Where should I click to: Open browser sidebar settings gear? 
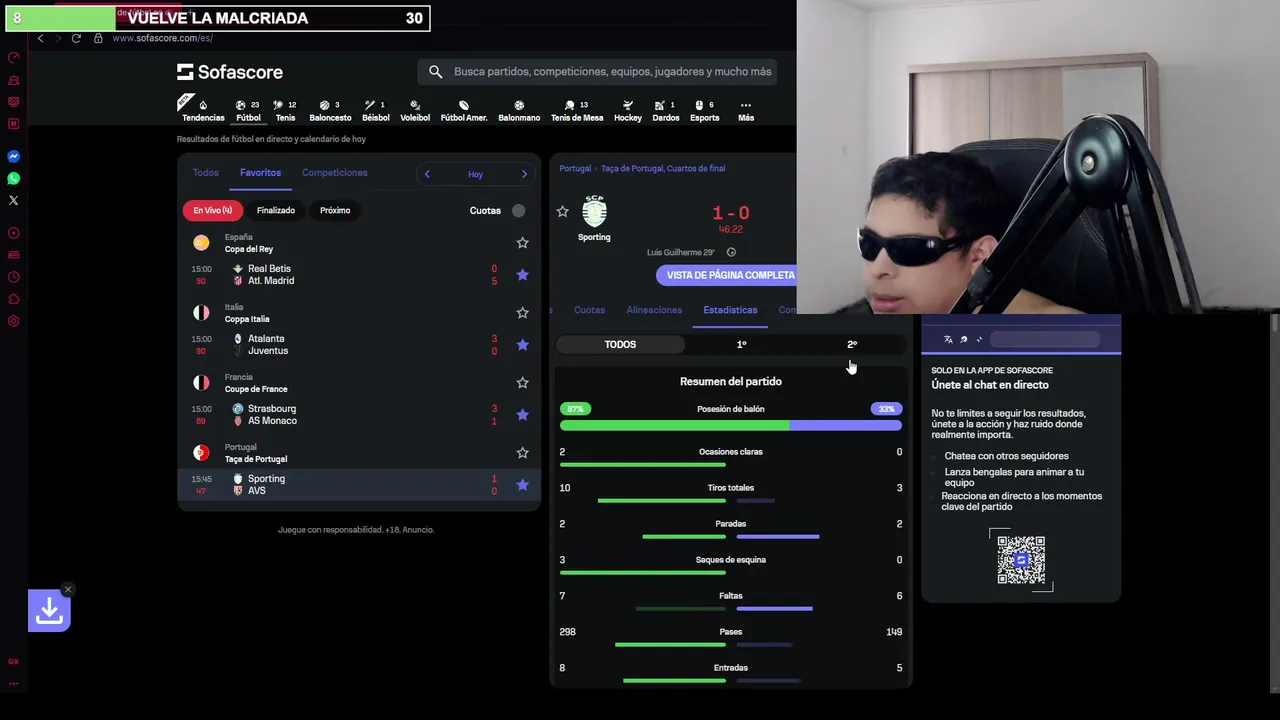coord(13,321)
